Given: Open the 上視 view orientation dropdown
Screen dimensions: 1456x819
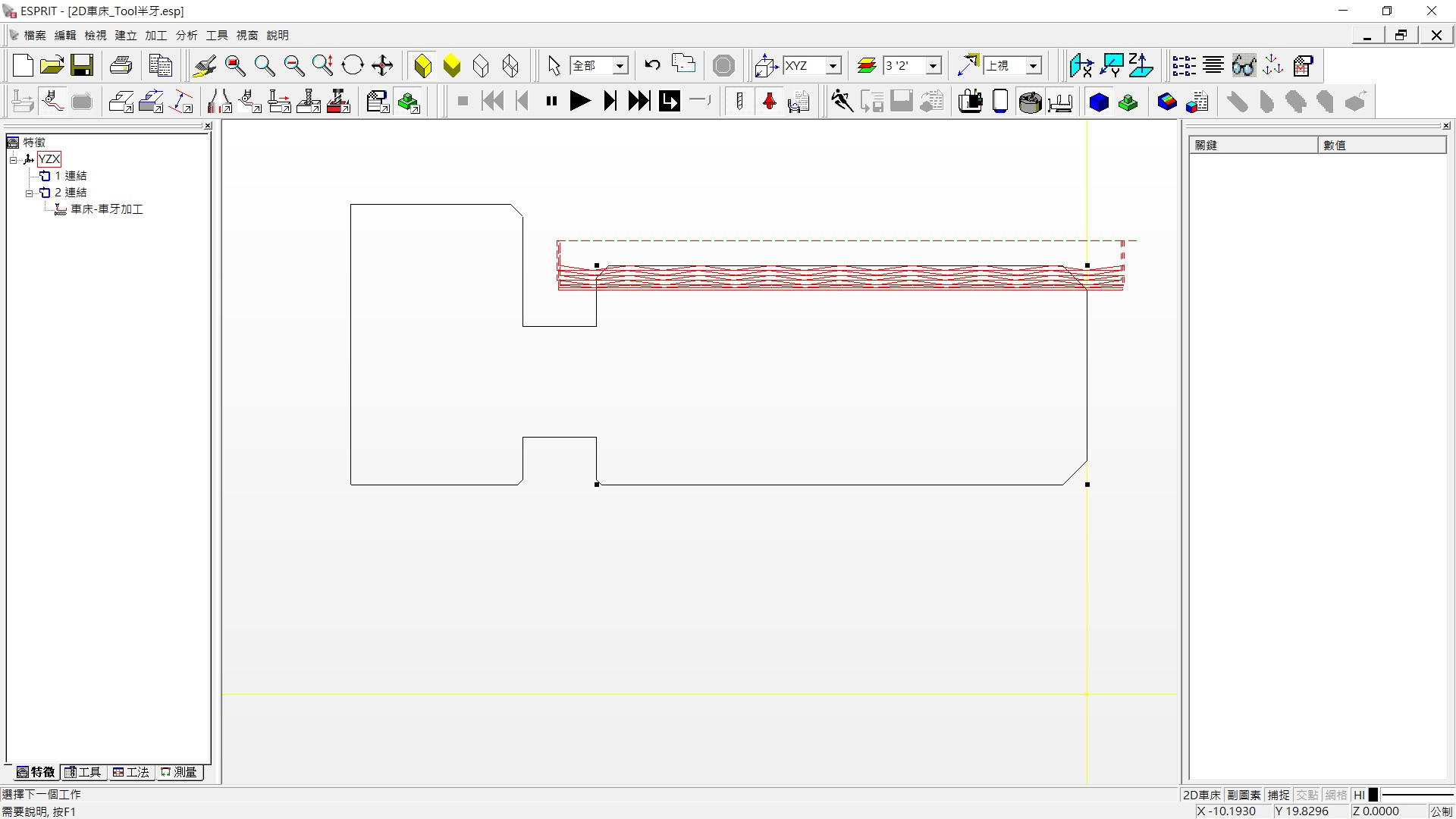Looking at the screenshot, I should tap(1033, 66).
